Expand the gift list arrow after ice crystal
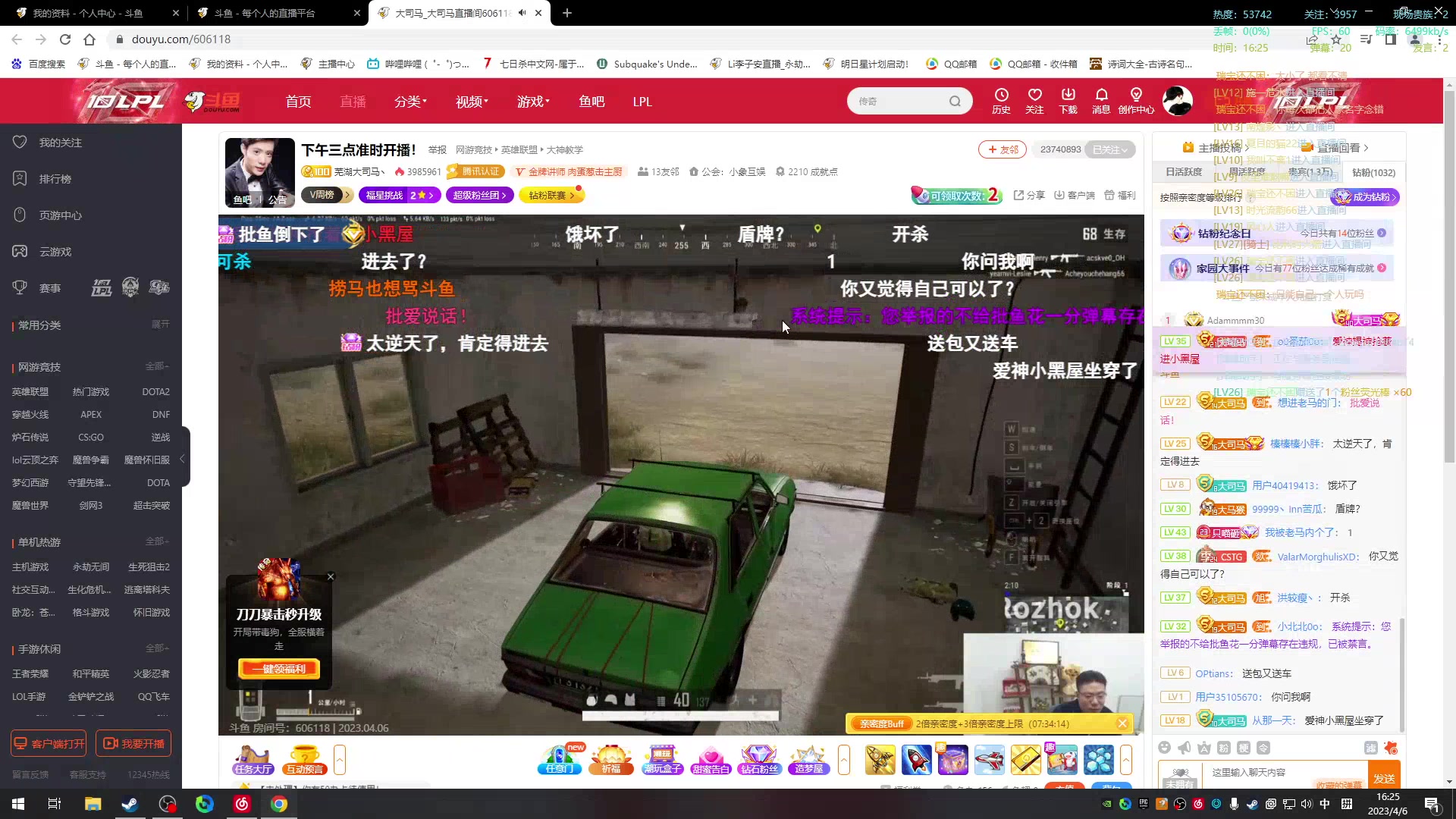1456x819 pixels. tap(1126, 759)
